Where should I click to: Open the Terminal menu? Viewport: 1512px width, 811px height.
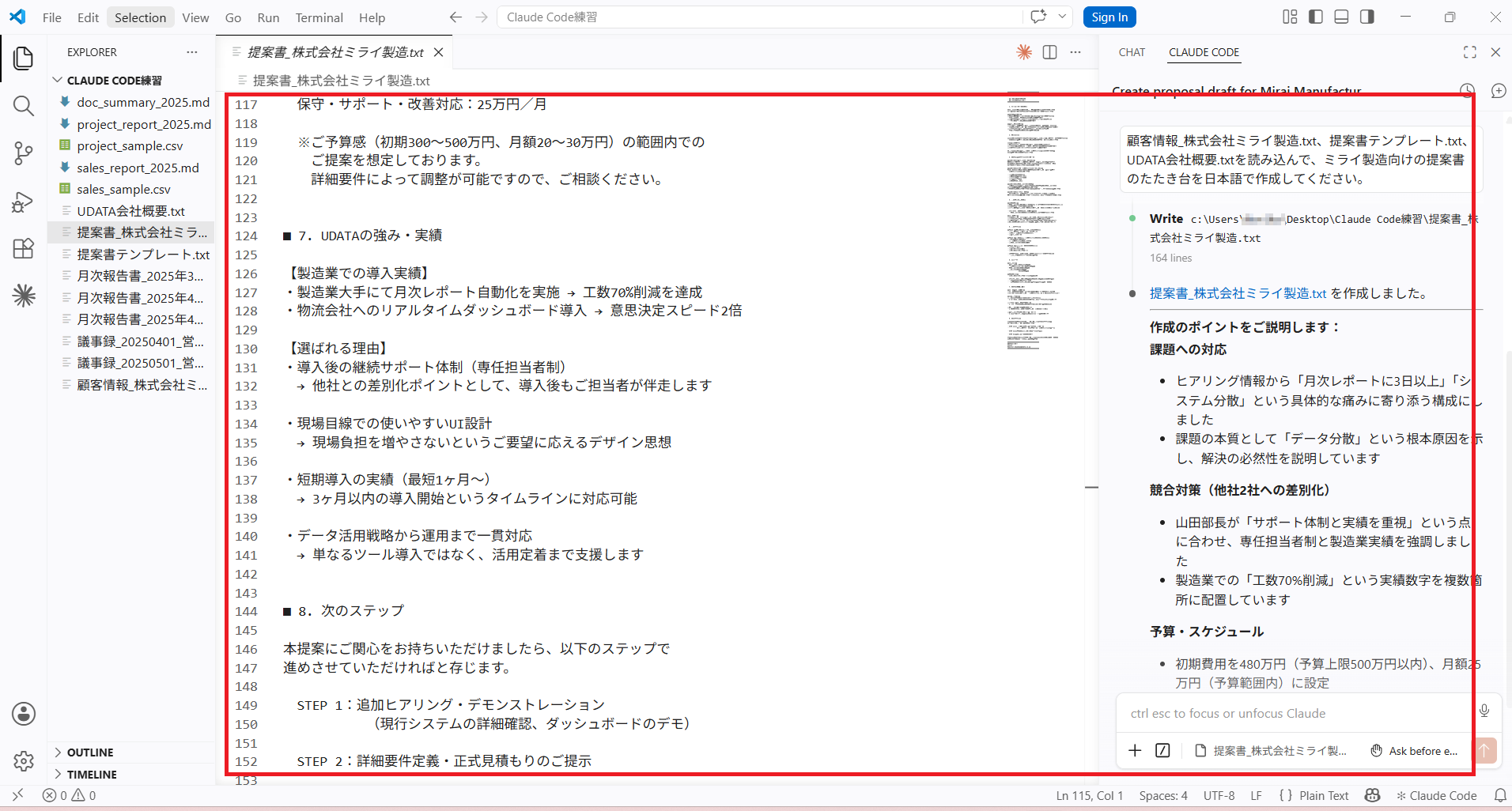pyautogui.click(x=319, y=17)
